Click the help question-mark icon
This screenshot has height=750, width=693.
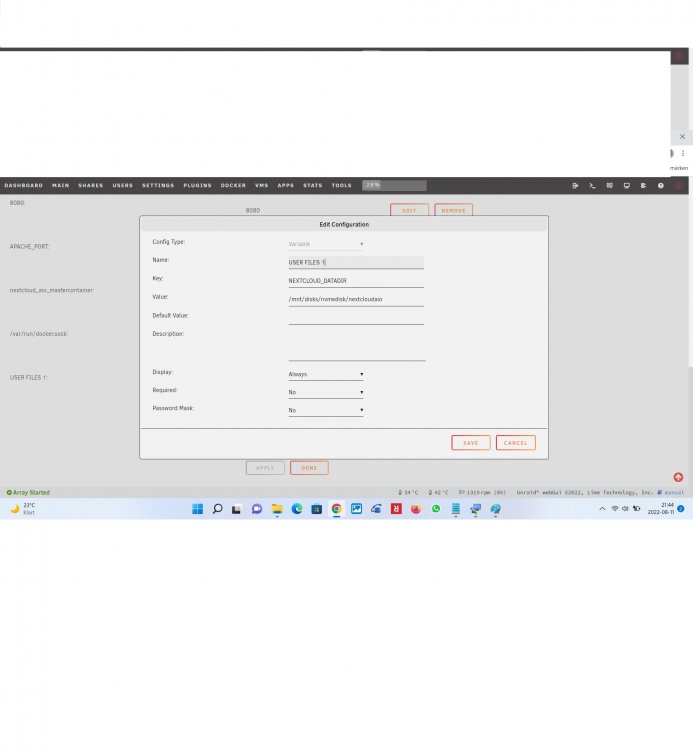(660, 186)
